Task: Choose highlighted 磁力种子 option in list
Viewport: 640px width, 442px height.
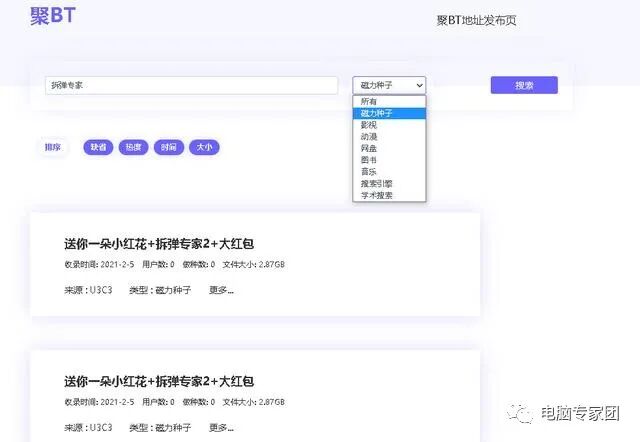Action: tap(389, 113)
